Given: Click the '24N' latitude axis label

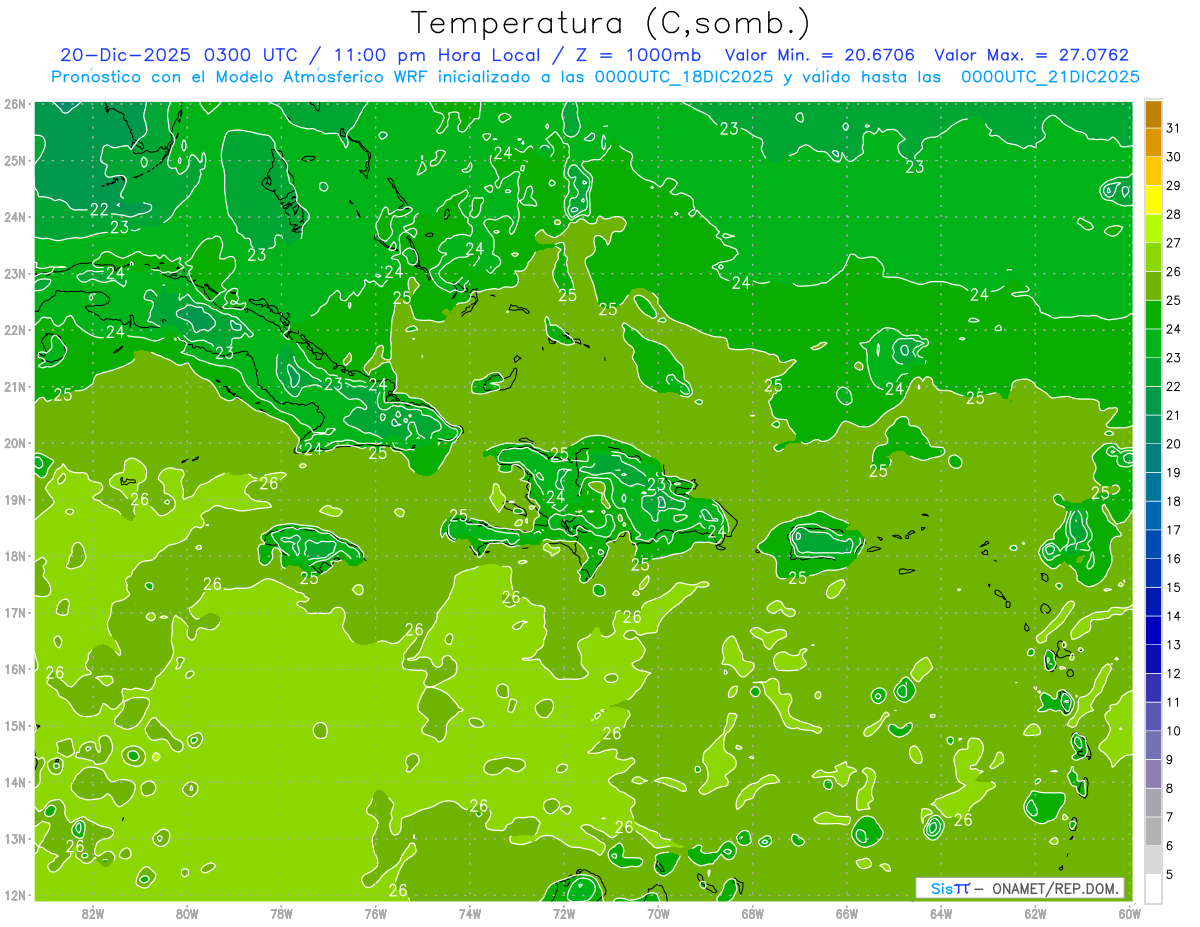Looking at the screenshot, I should 15,217.
